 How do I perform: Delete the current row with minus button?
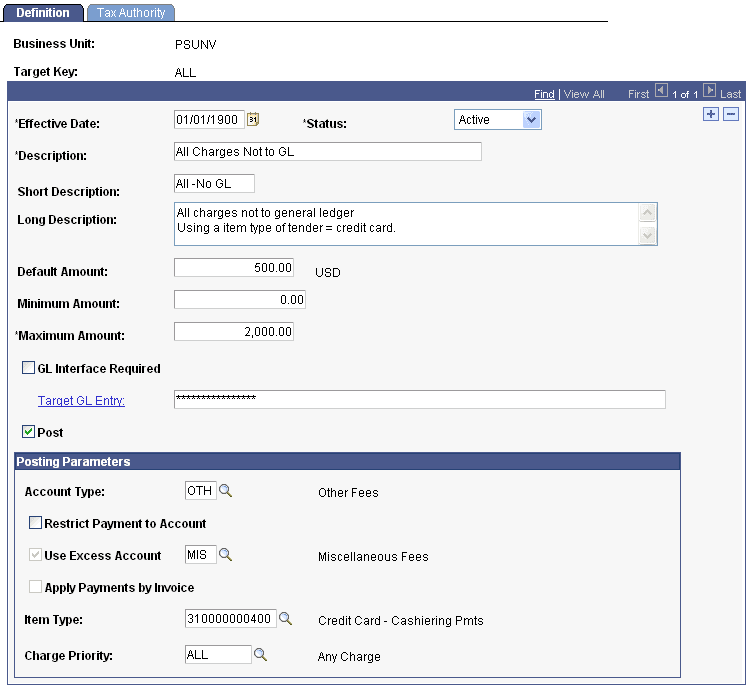[730, 114]
